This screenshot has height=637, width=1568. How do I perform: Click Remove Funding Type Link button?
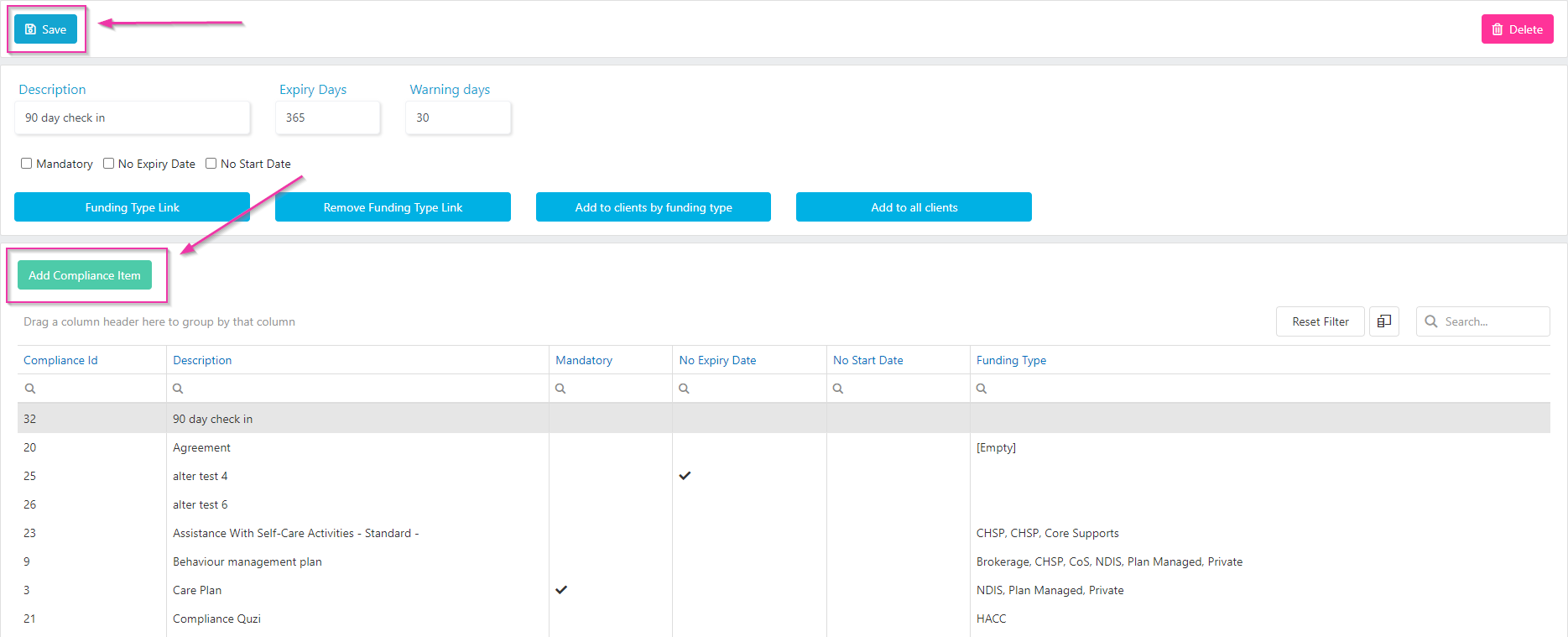point(393,207)
